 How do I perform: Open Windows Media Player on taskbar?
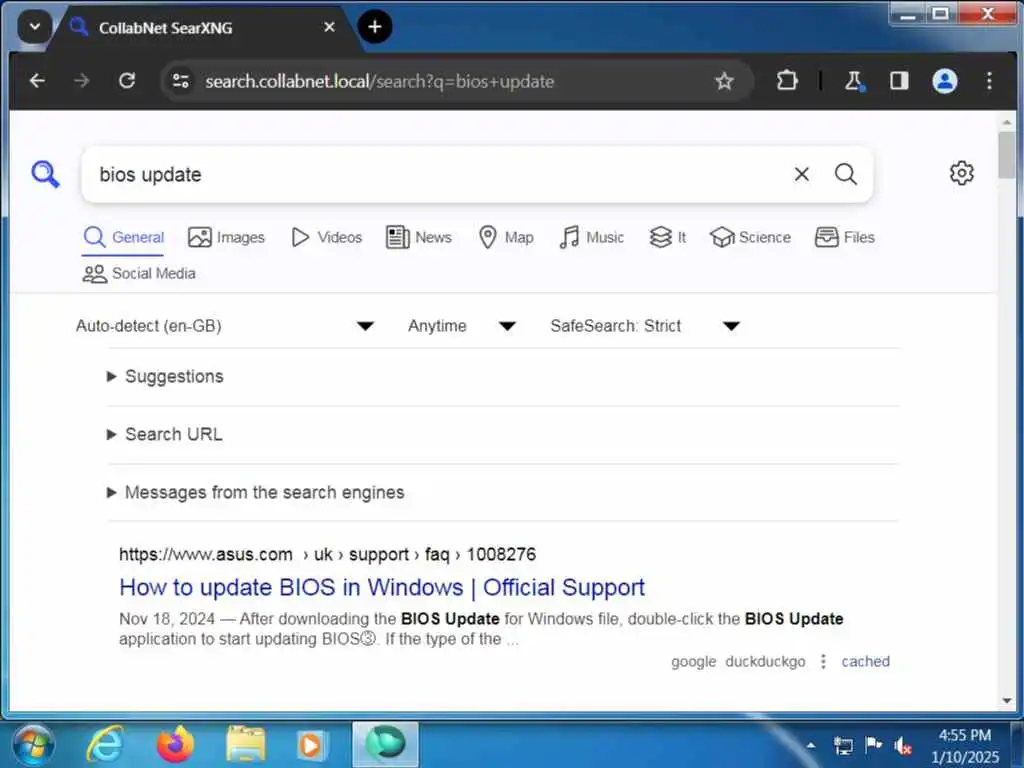click(x=310, y=744)
